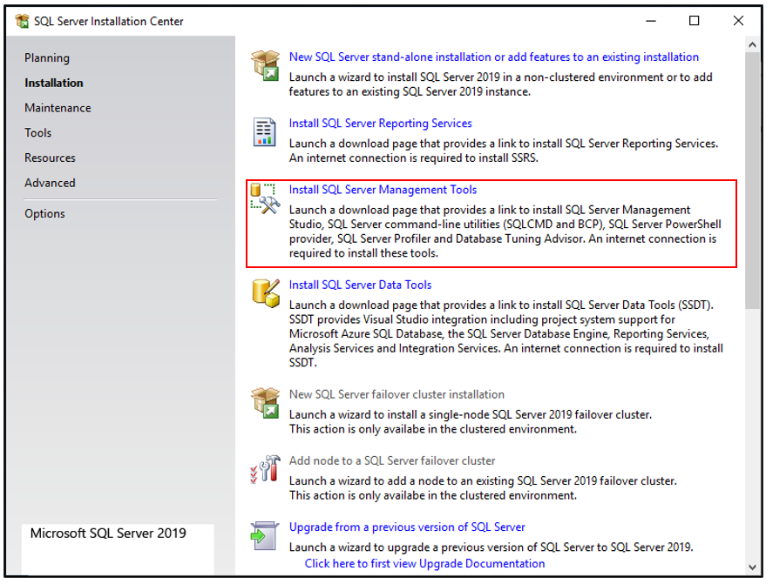The height and width of the screenshot is (584, 768).
Task: Click the failover cluster installation box icon
Action: tap(265, 403)
